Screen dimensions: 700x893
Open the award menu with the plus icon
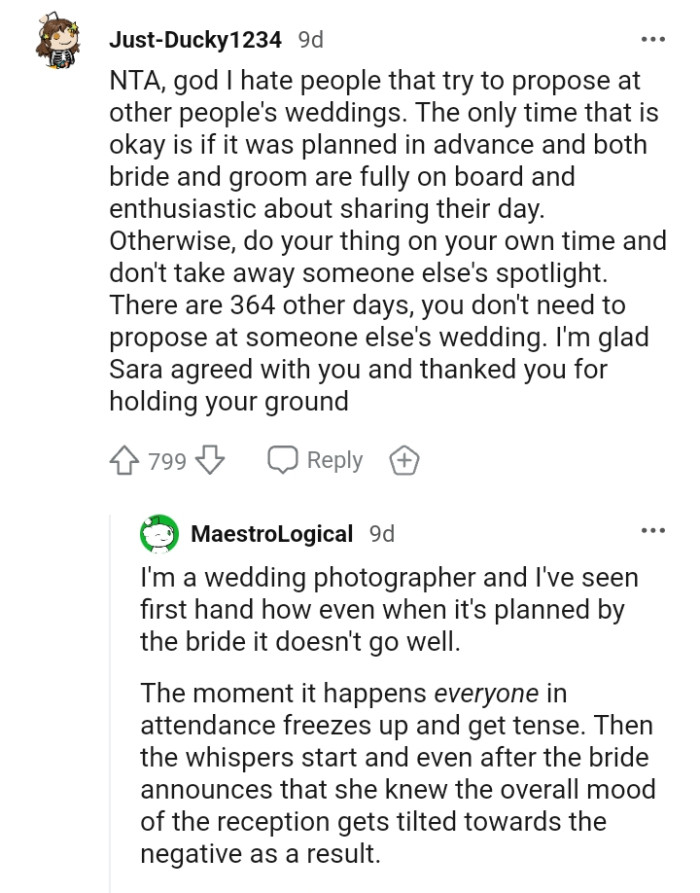[404, 460]
